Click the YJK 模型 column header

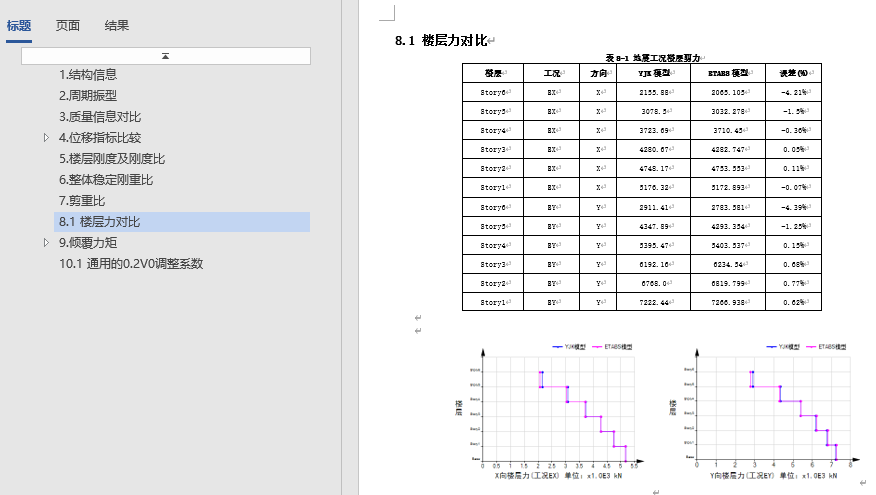(x=654, y=73)
